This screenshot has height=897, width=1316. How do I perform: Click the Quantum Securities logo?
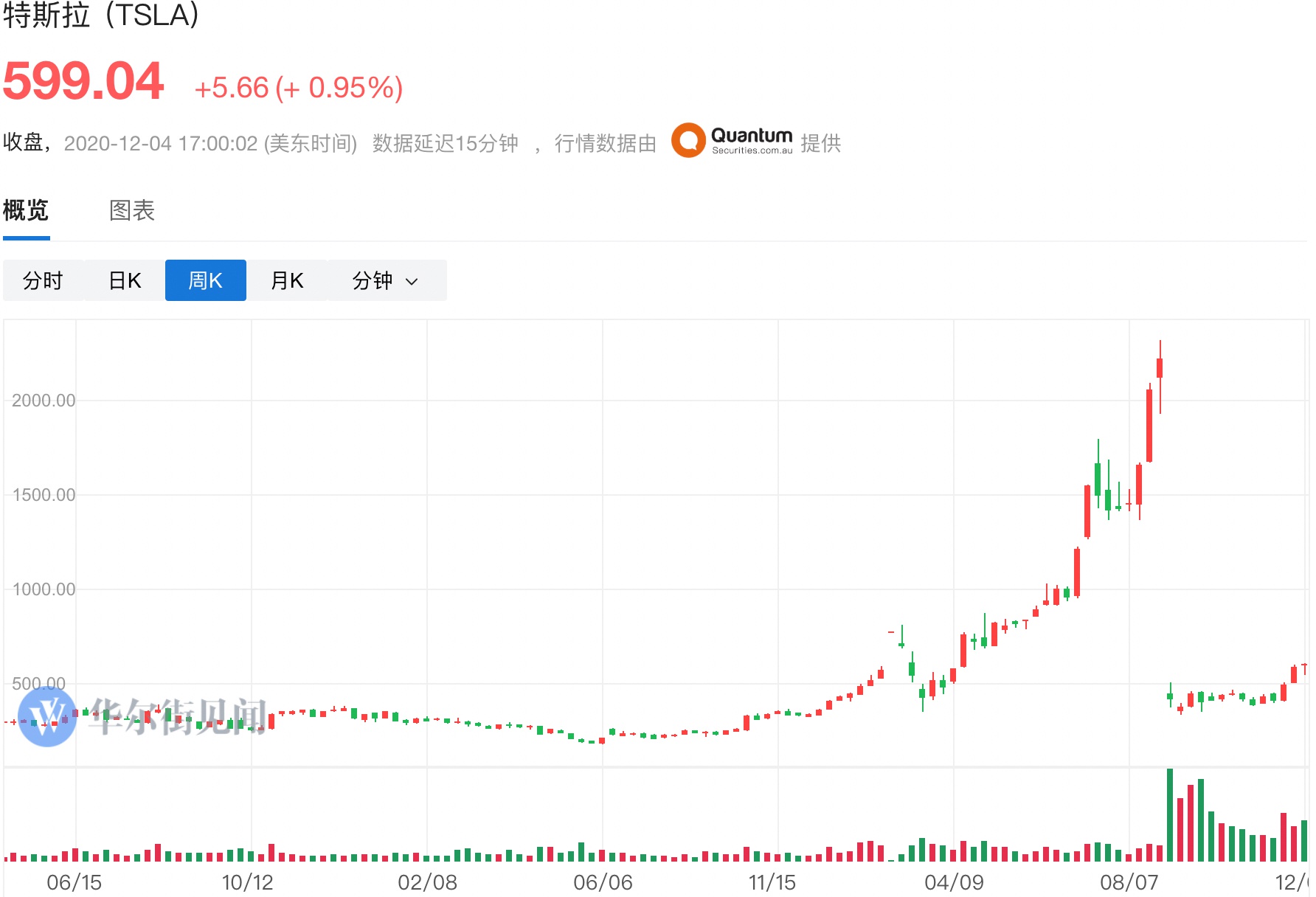732,140
